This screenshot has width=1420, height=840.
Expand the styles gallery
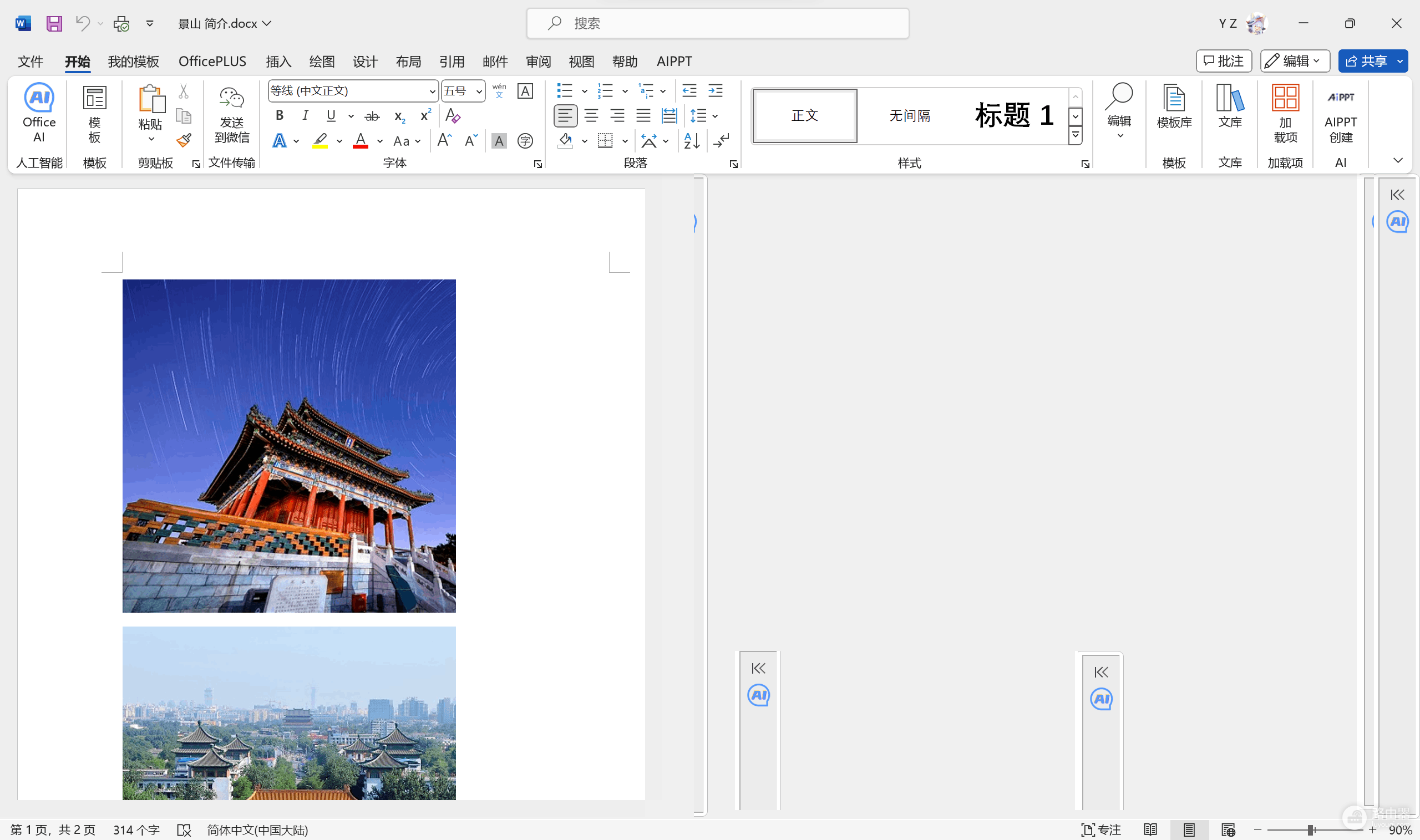click(1075, 135)
